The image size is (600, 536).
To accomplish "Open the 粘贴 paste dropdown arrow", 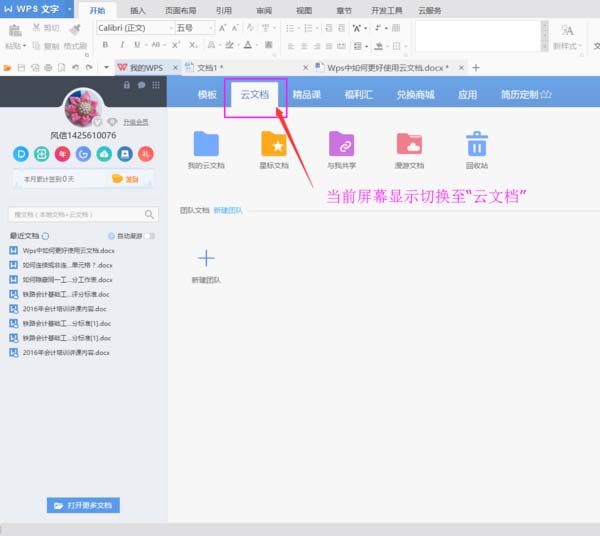I will coord(24,46).
